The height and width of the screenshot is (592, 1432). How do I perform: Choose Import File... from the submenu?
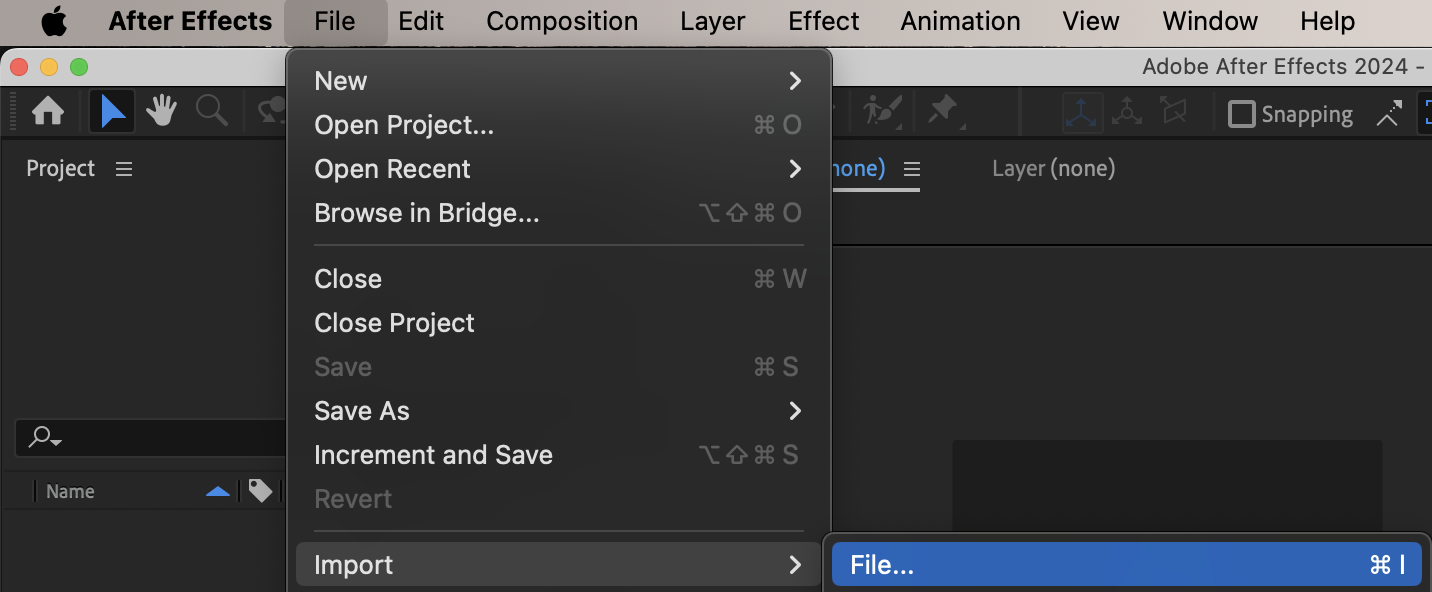(1125, 565)
